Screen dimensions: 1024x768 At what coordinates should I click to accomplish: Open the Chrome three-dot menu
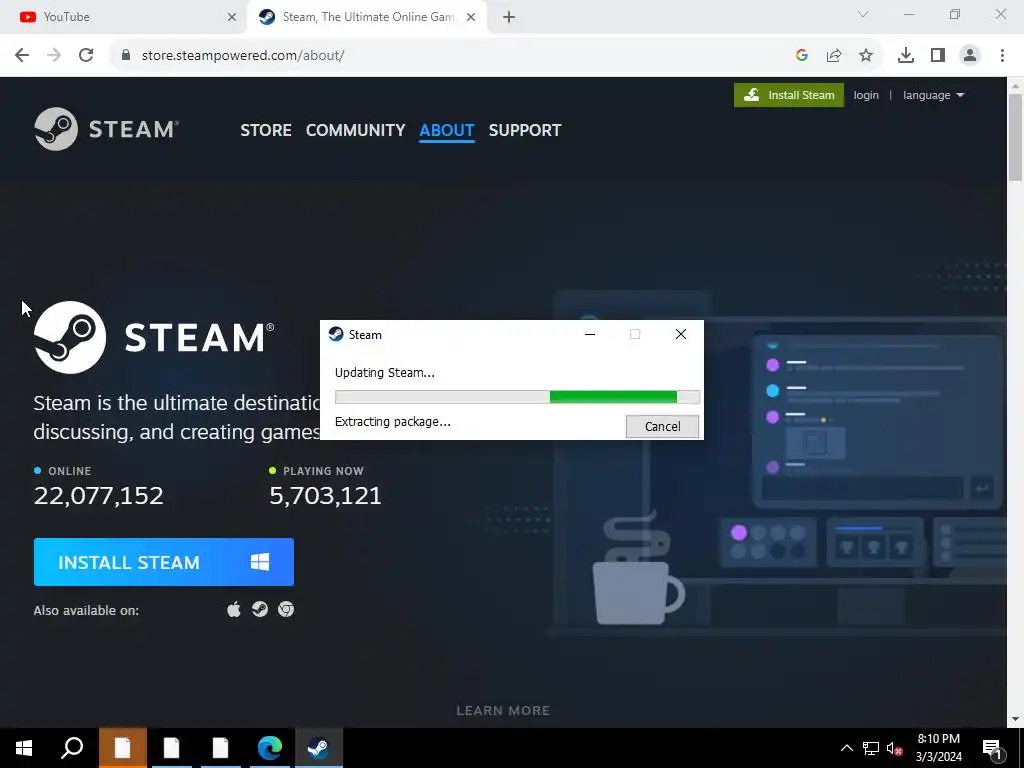(1002, 56)
